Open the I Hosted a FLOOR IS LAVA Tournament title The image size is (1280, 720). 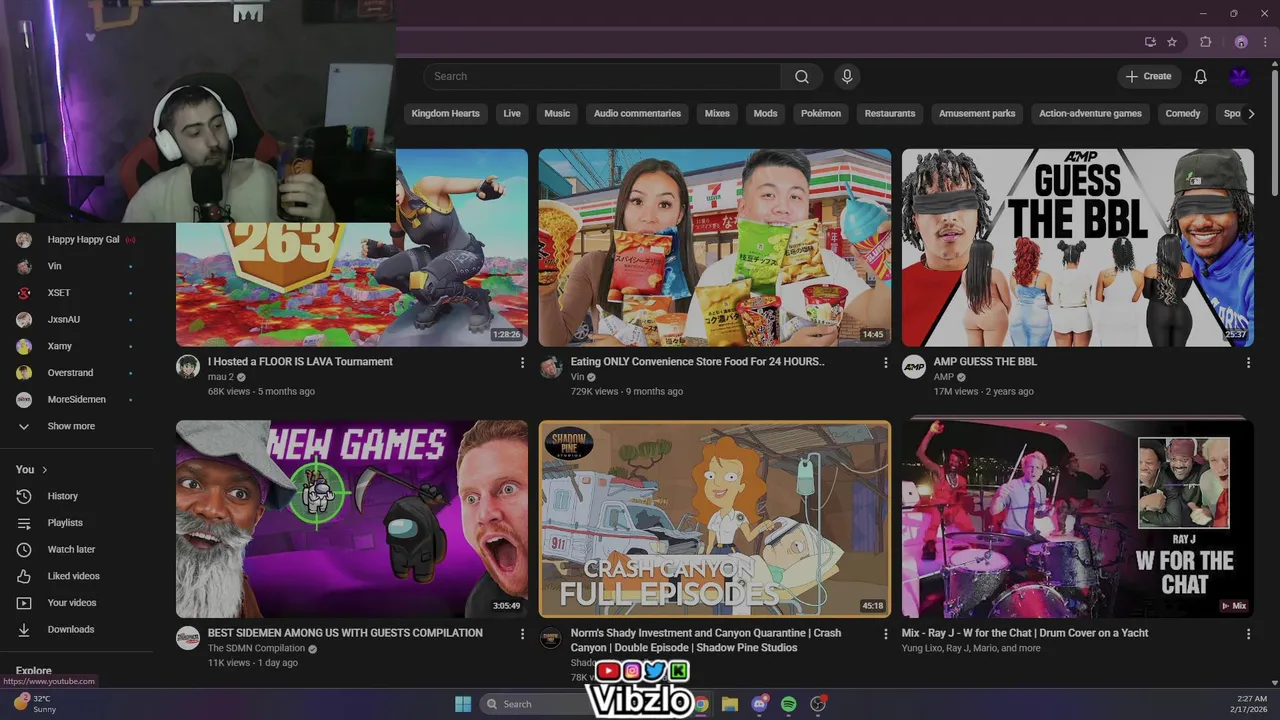pyautogui.click(x=300, y=362)
